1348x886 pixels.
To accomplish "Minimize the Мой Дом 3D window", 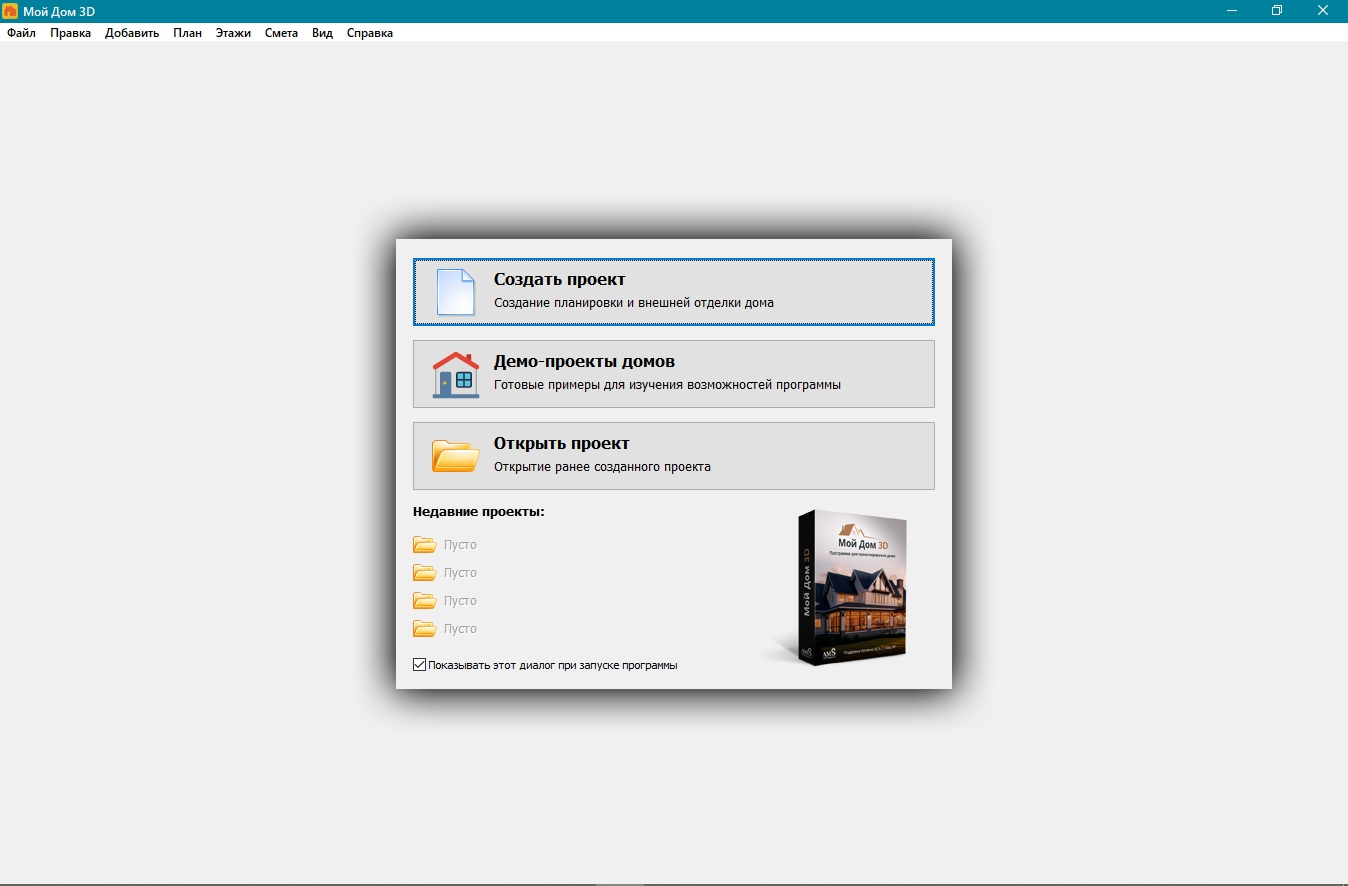I will tap(1231, 10).
